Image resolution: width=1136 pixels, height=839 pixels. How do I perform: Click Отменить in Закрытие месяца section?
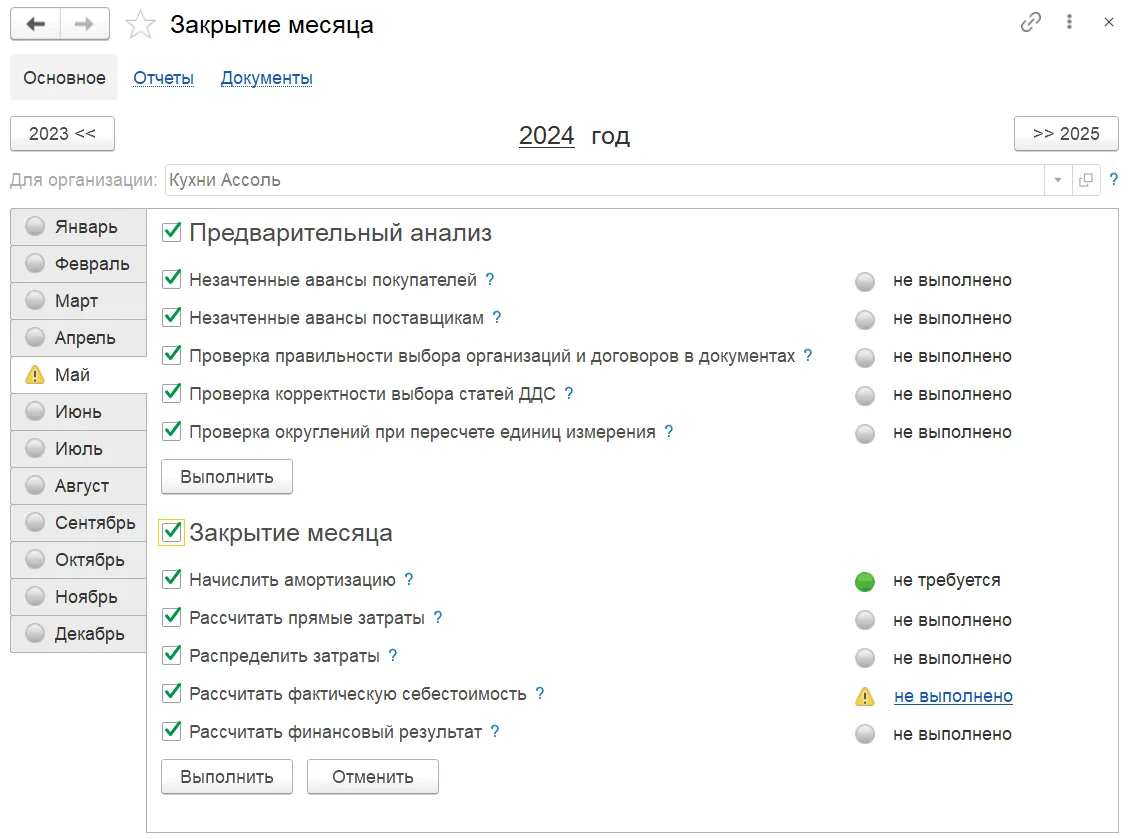pyautogui.click(x=372, y=777)
